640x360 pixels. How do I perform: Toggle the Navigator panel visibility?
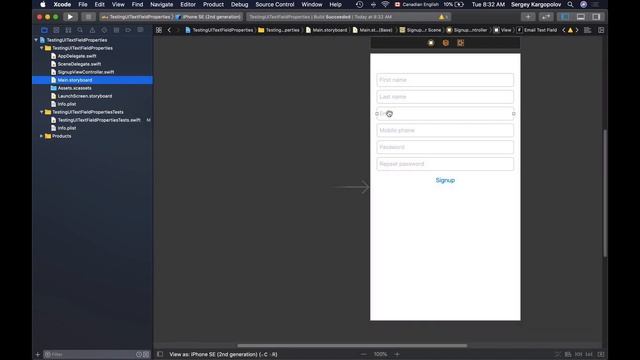565,17
